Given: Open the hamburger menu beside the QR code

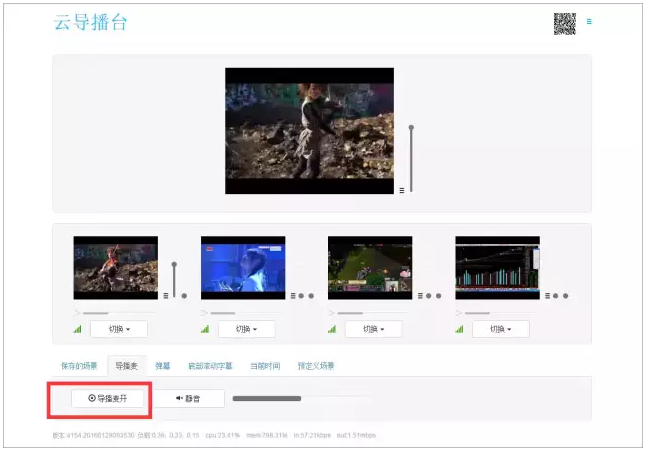Looking at the screenshot, I should click(x=589, y=21).
